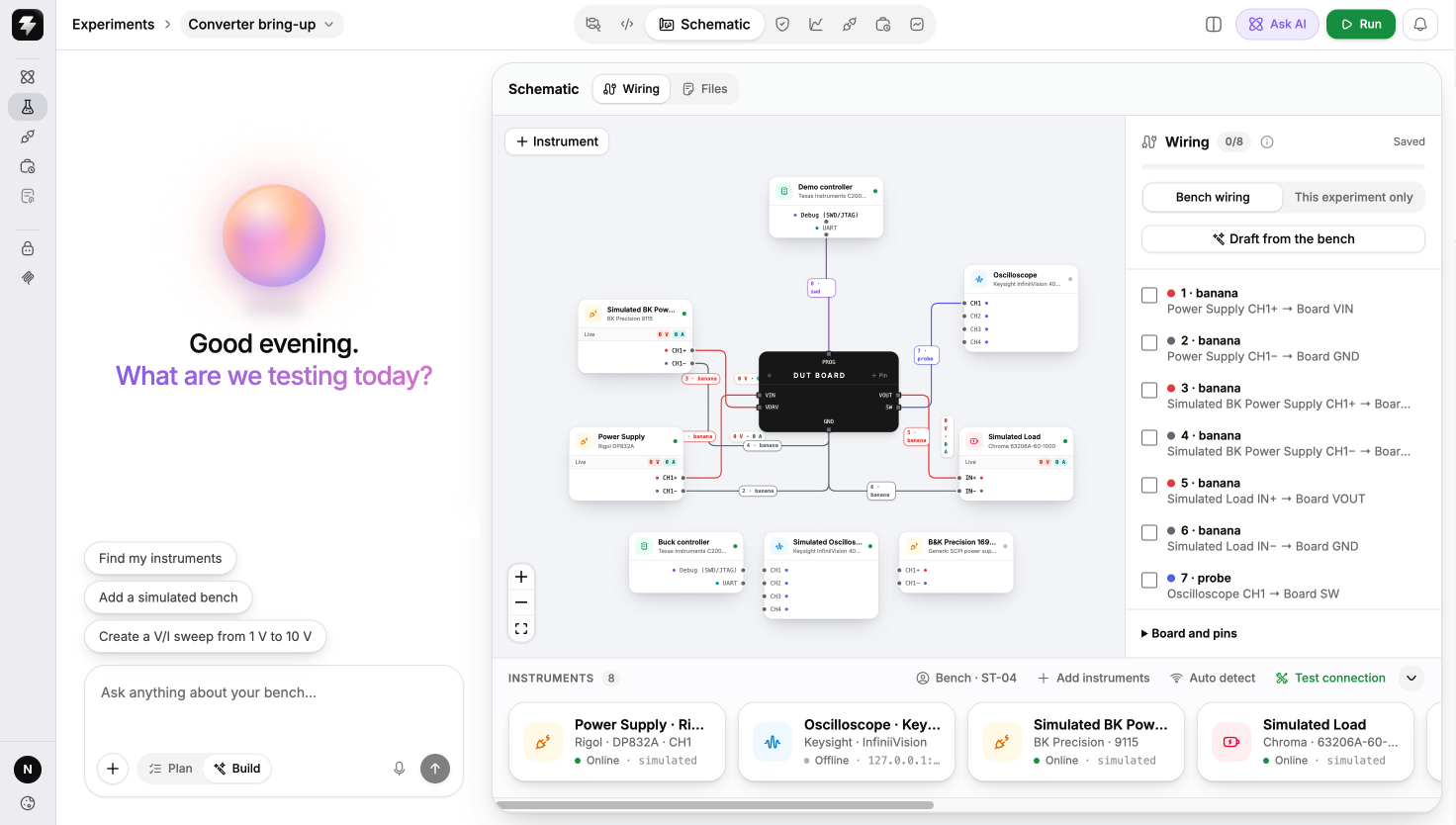This screenshot has height=825, width=1456.
Task: Switch to Plan mode
Action: click(170, 769)
